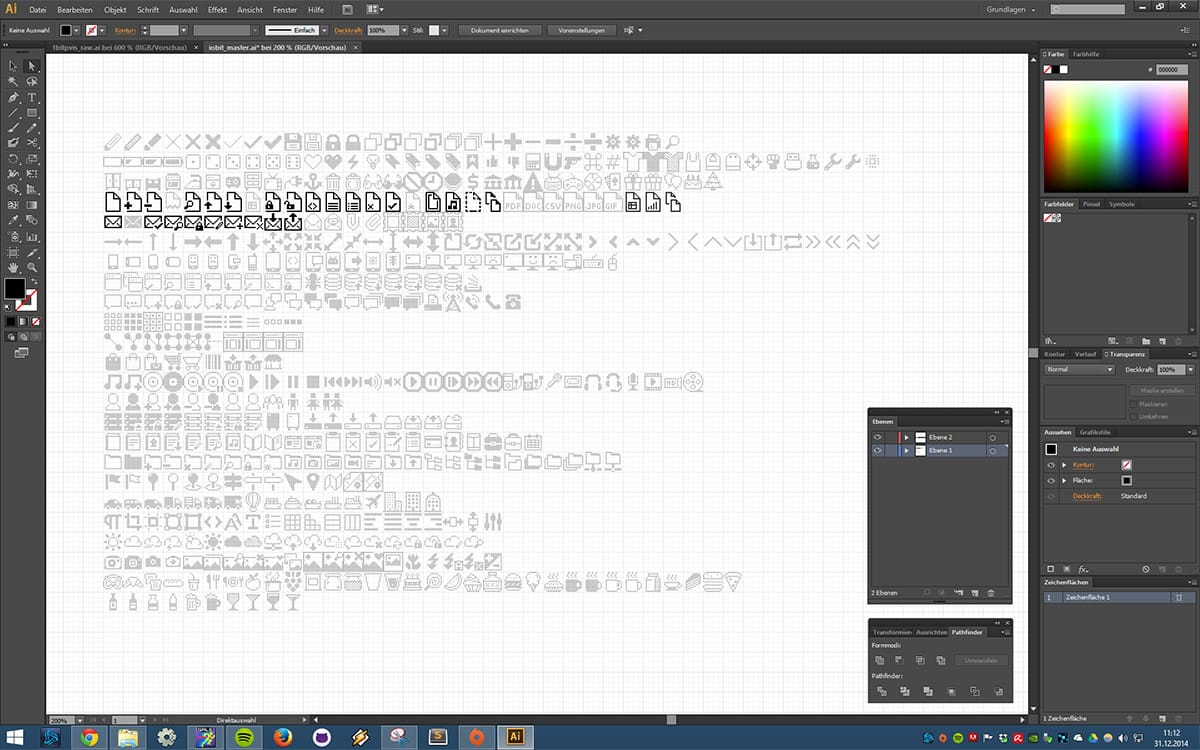Switch to the Transformieren tab

click(x=893, y=632)
